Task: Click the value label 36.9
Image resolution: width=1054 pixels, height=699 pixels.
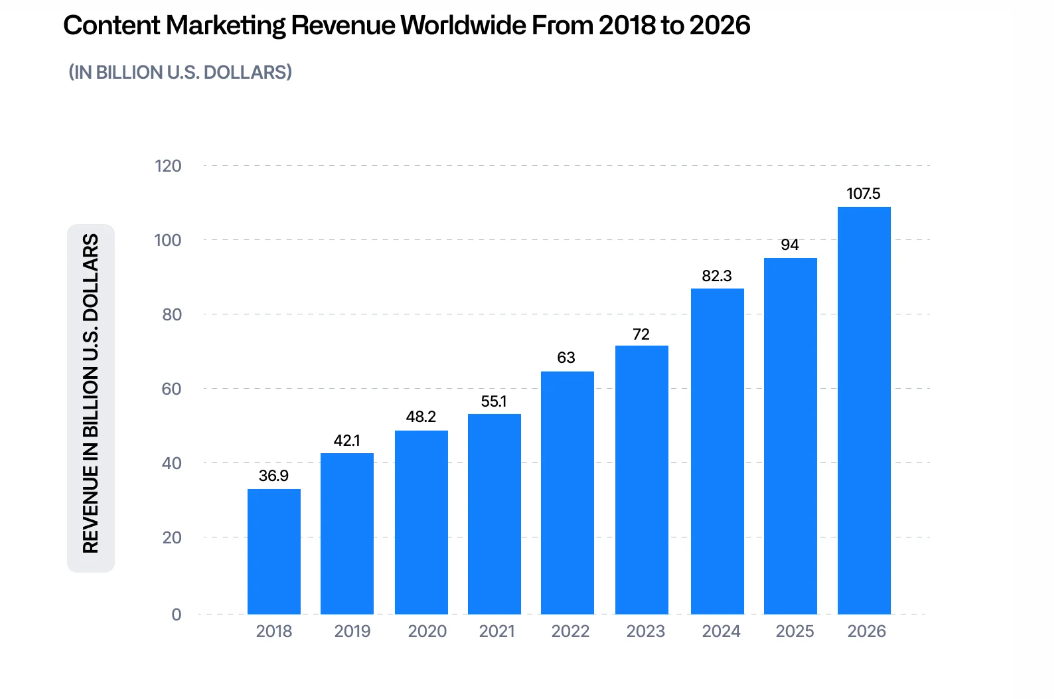Action: pyautogui.click(x=274, y=476)
